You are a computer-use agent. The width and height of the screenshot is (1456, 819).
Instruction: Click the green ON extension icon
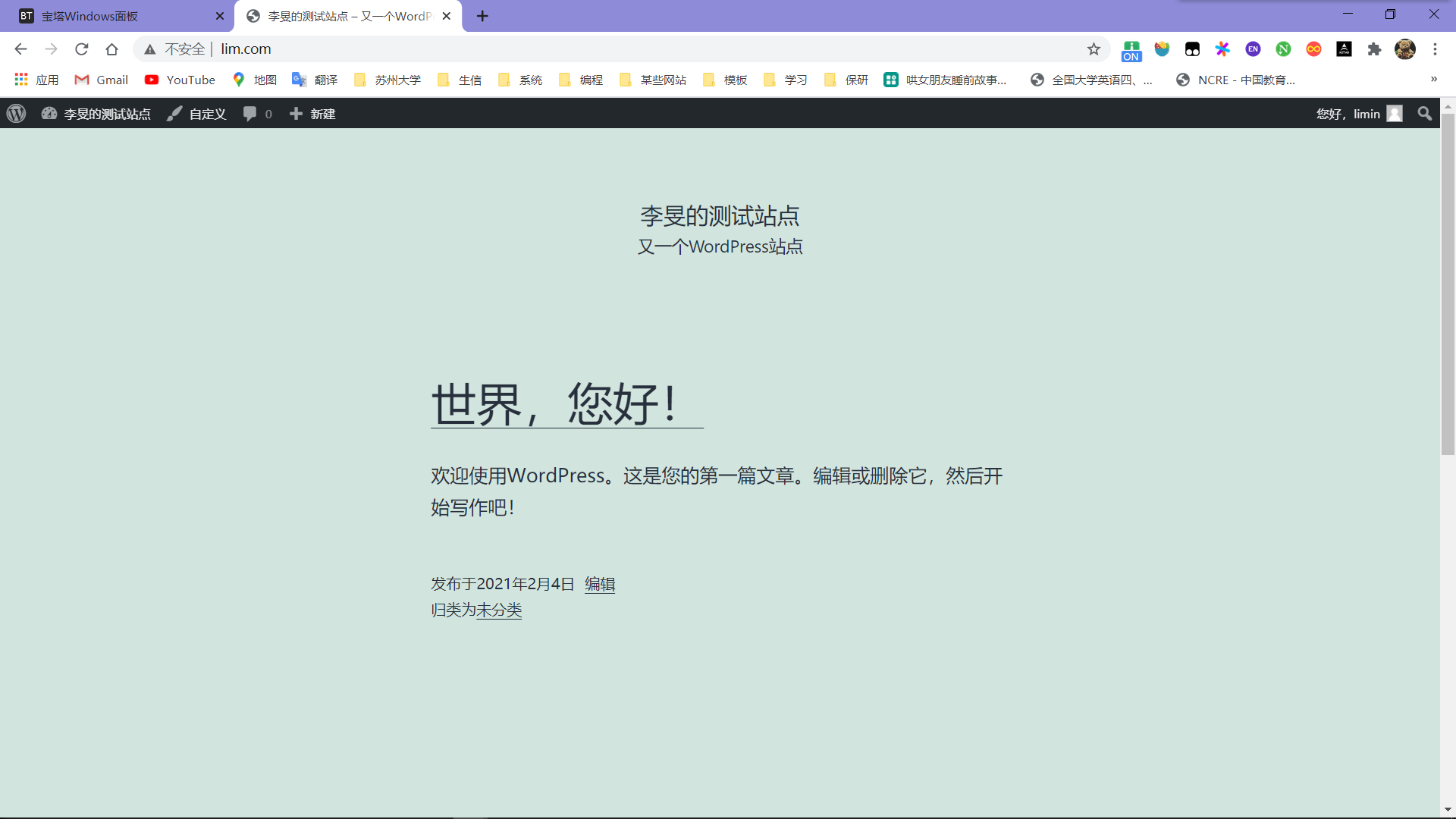pos(1131,50)
